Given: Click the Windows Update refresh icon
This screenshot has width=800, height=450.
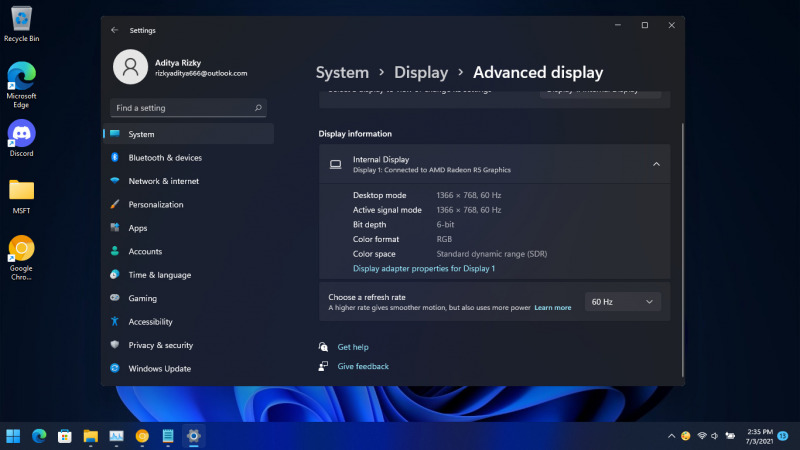Looking at the screenshot, I should coord(115,368).
